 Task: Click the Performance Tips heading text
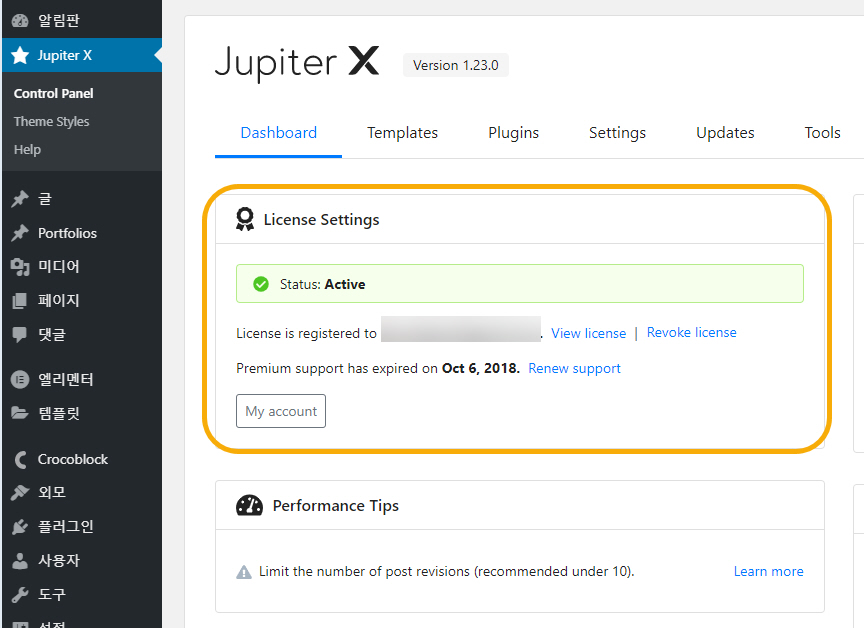[x=336, y=506]
